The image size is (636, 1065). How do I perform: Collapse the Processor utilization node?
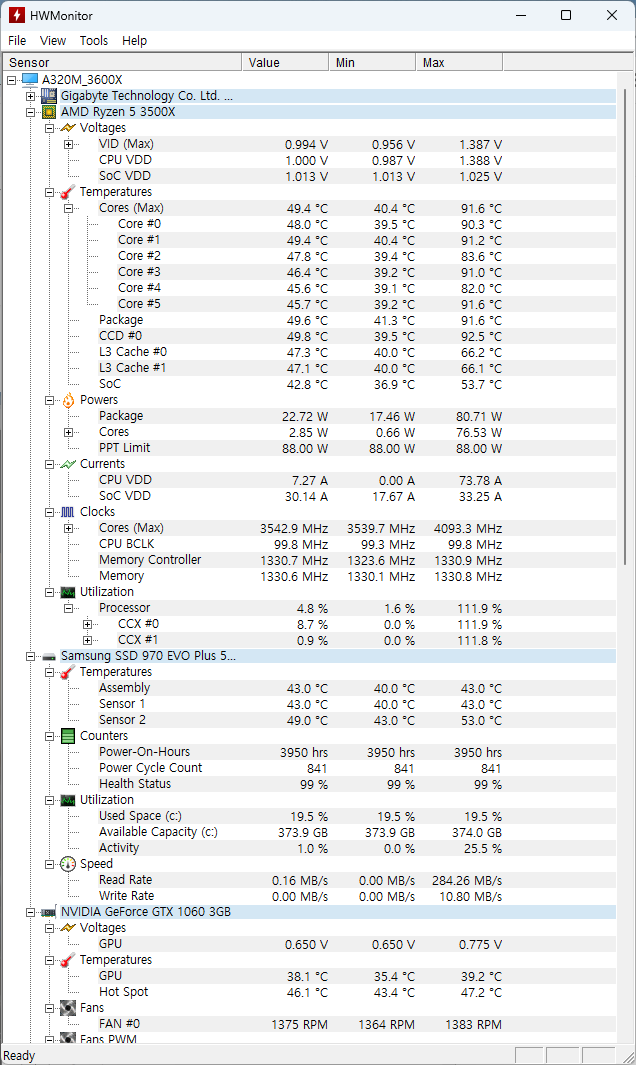click(69, 608)
